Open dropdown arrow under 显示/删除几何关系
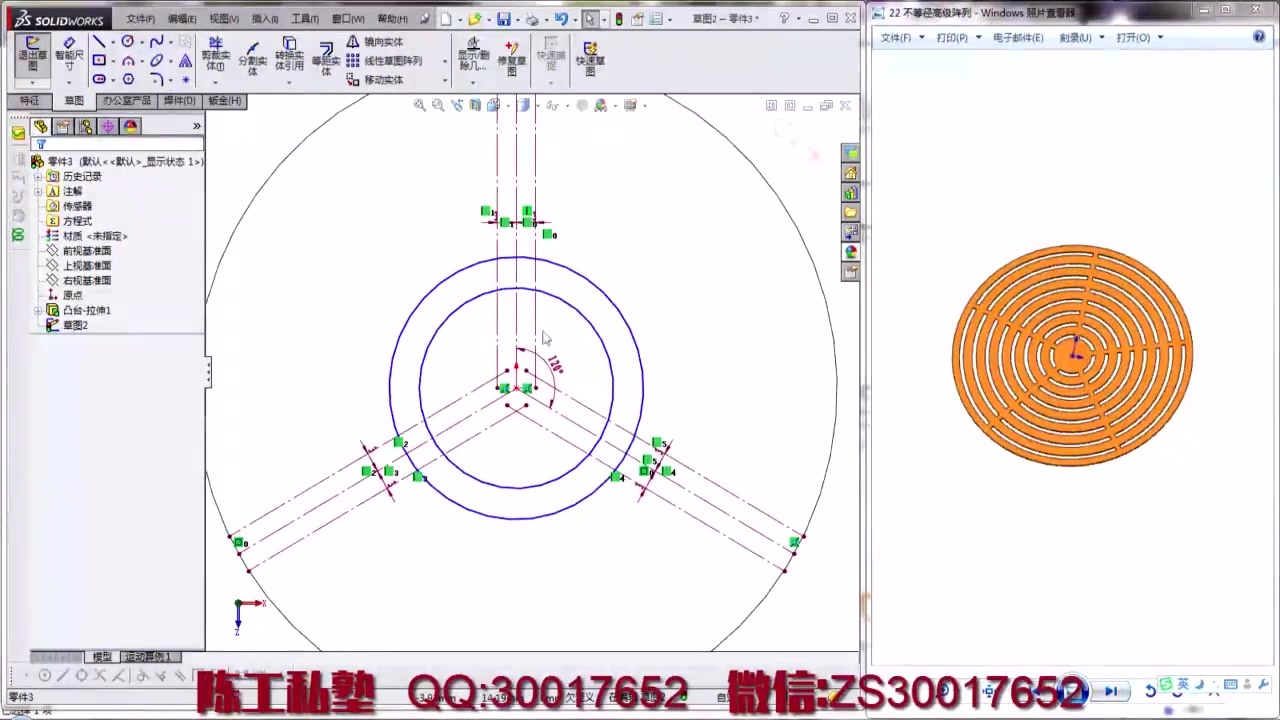 pyautogui.click(x=473, y=82)
